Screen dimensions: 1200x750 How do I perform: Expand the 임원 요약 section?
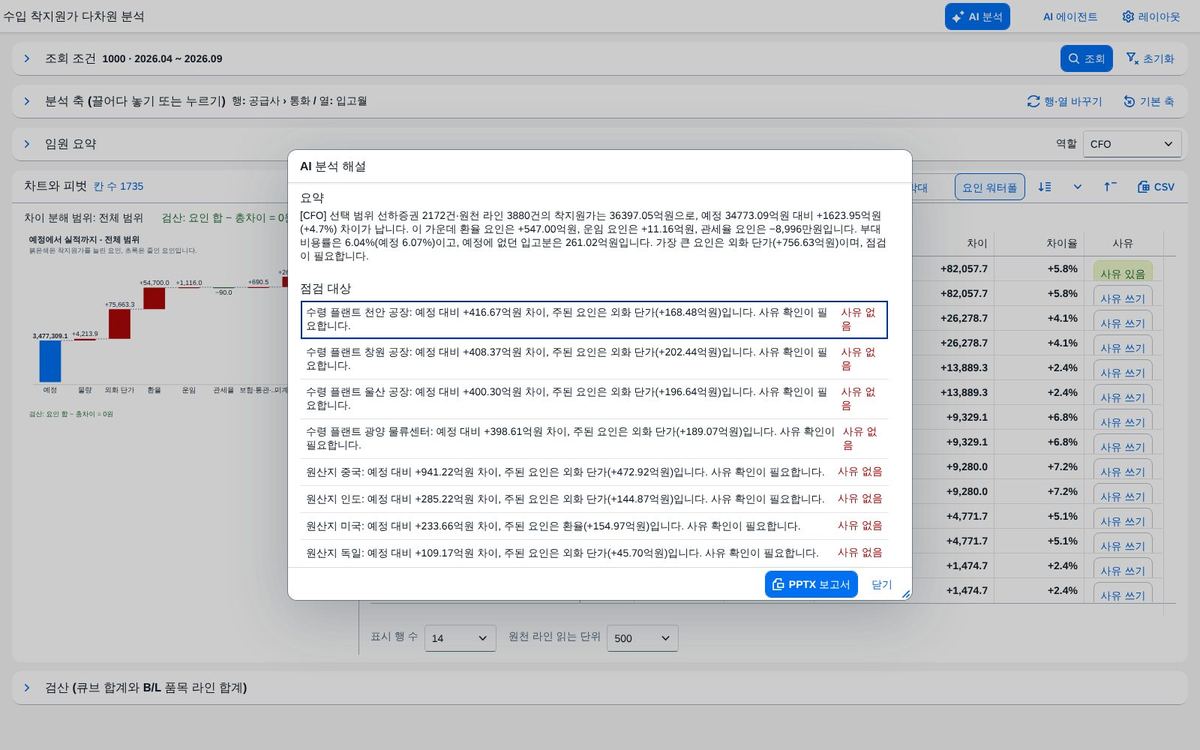coord(27,144)
